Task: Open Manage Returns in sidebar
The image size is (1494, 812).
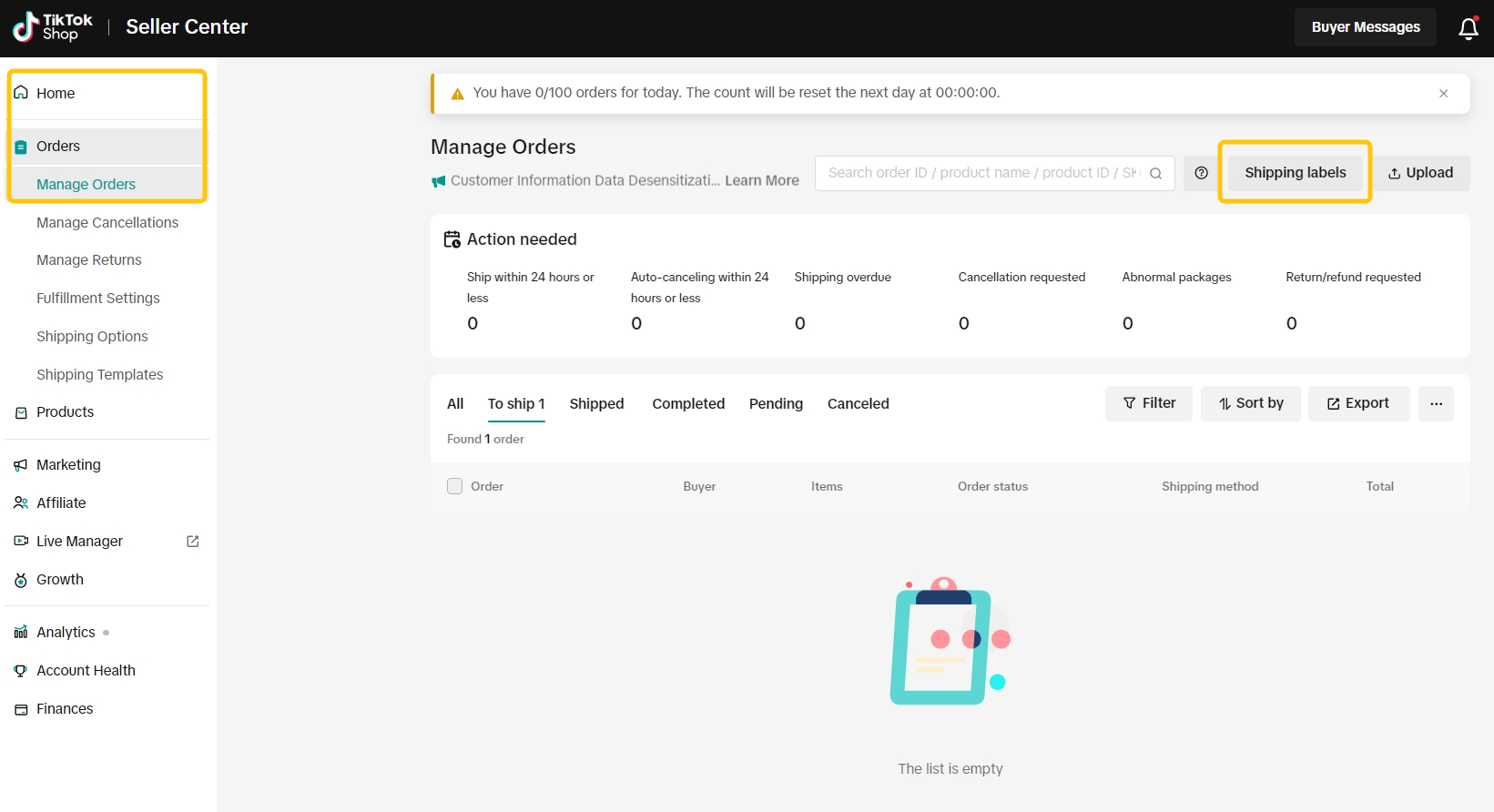Action: (x=89, y=260)
